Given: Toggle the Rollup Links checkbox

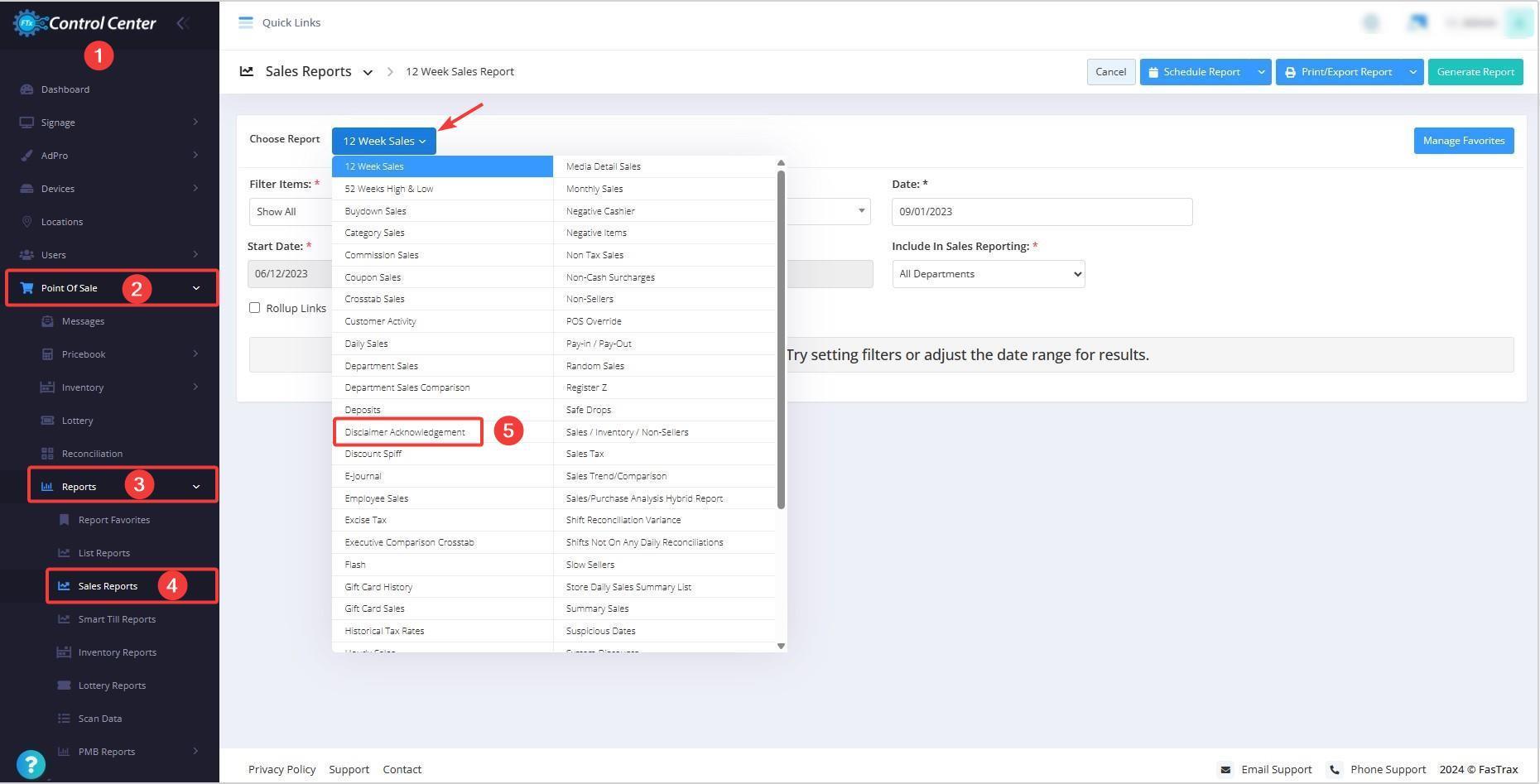Looking at the screenshot, I should [254, 307].
